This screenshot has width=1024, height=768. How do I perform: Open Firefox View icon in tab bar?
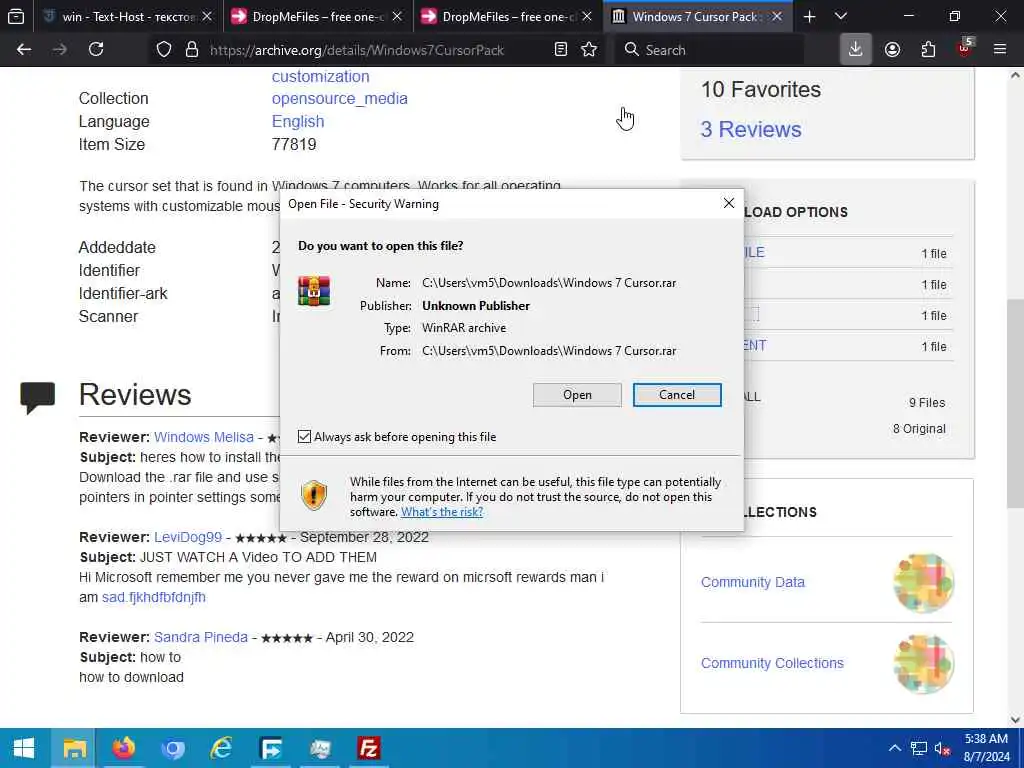[x=16, y=16]
